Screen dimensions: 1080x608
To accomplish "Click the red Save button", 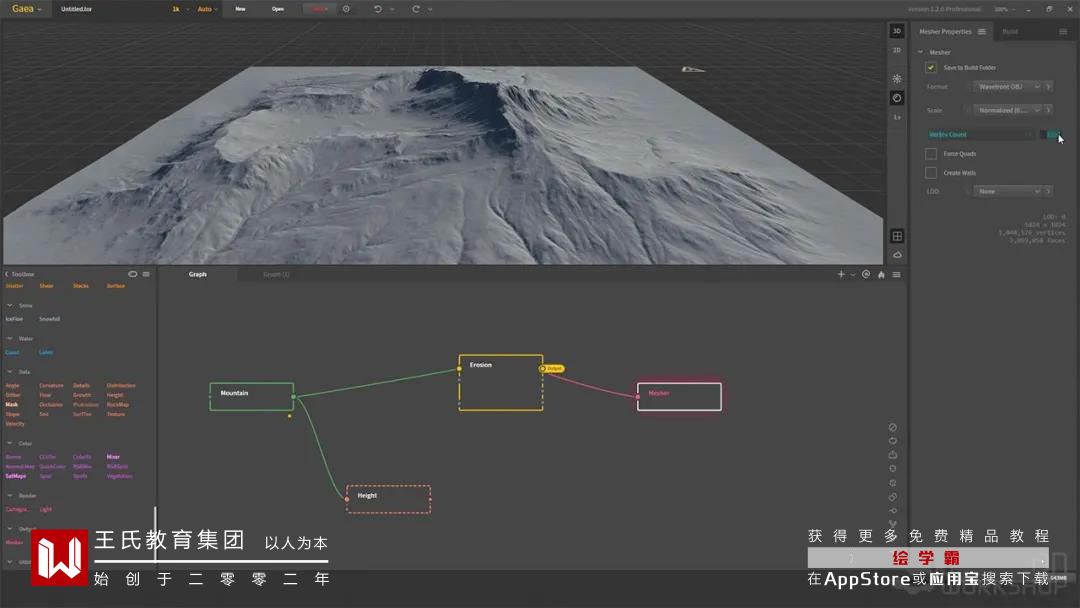I will click(318, 9).
